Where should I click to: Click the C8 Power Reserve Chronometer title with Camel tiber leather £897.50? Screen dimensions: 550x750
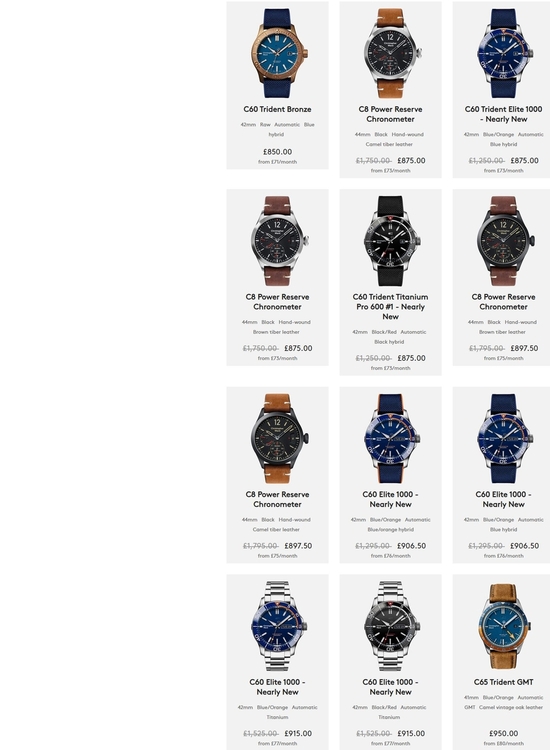[277, 499]
